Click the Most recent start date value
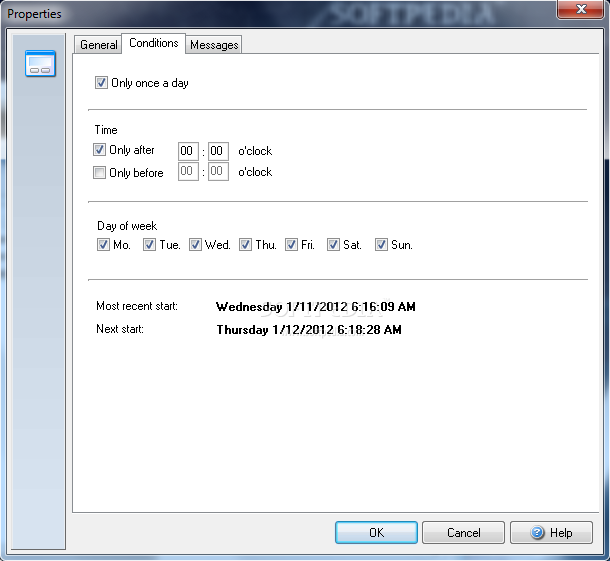 pos(316,307)
